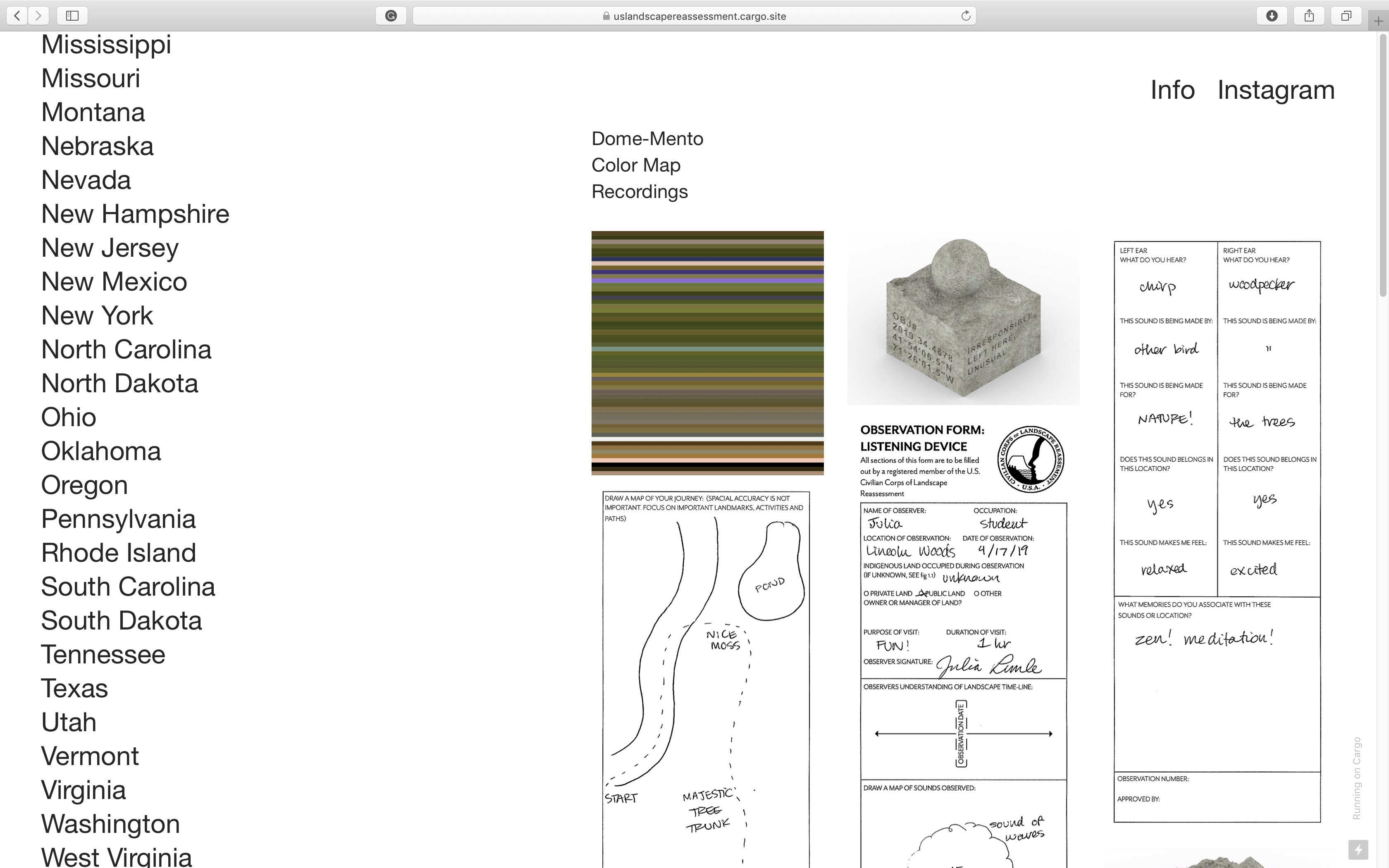
Task: Reload the page with refresh icon
Action: click(965, 16)
